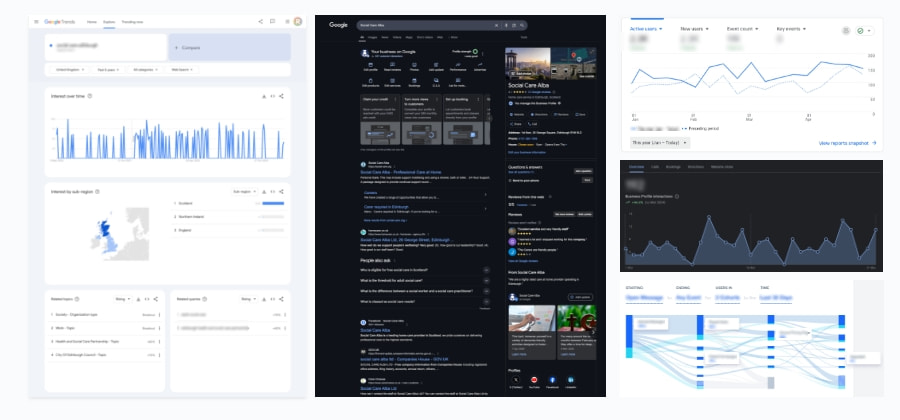900x420 pixels.
Task: Open the Photos business shortcut
Action: pyautogui.click(x=414, y=67)
